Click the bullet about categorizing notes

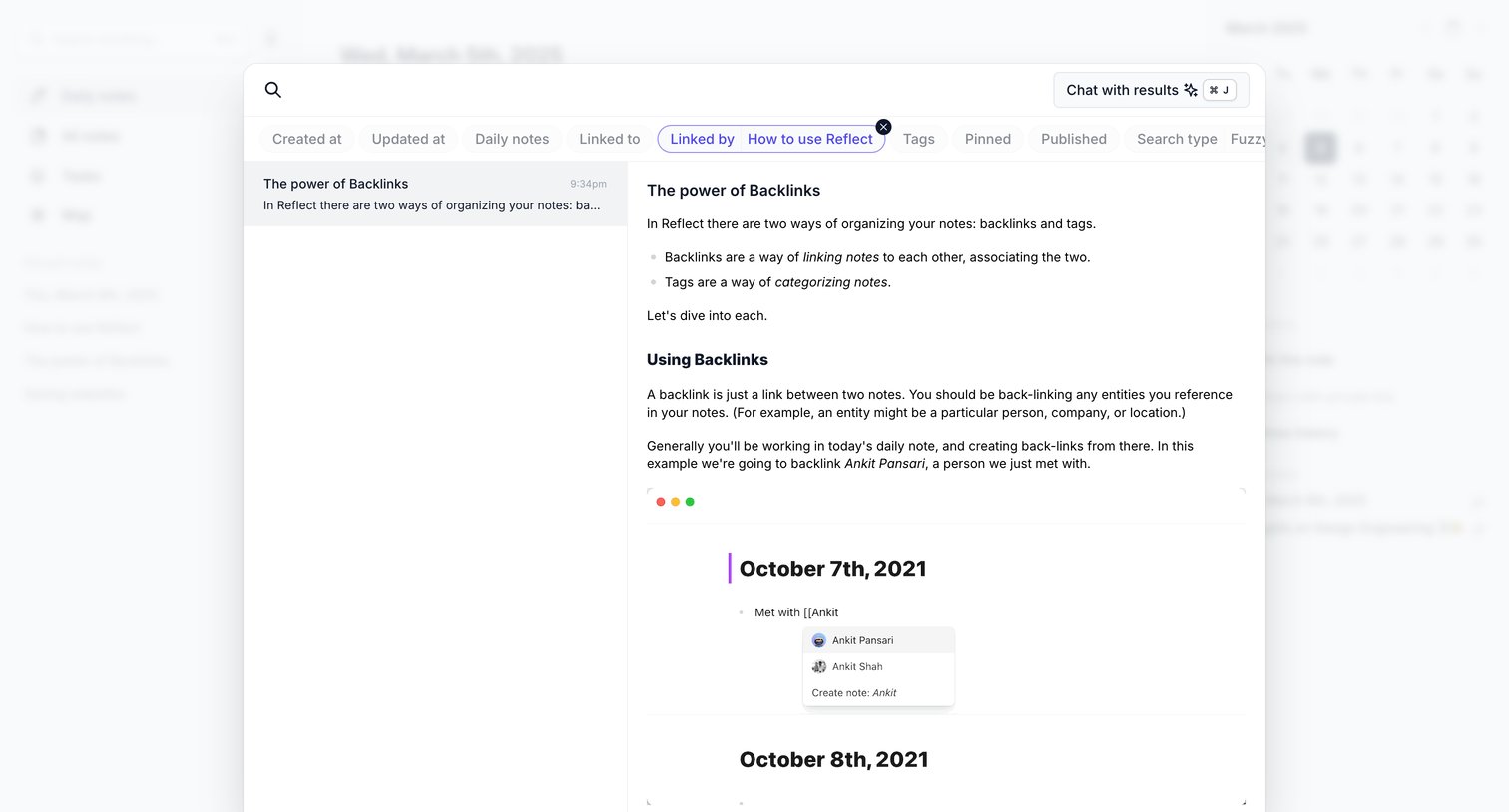[777, 282]
